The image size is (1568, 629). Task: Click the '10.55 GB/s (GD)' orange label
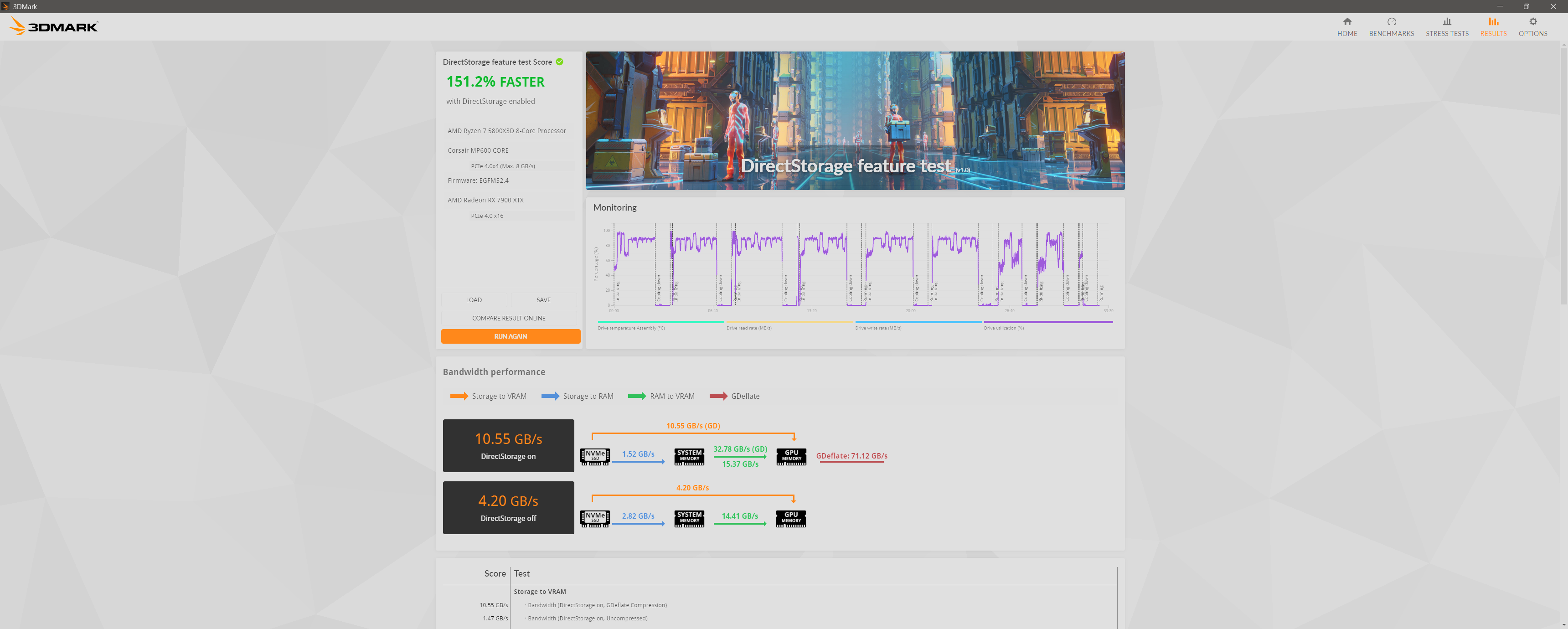pos(693,426)
